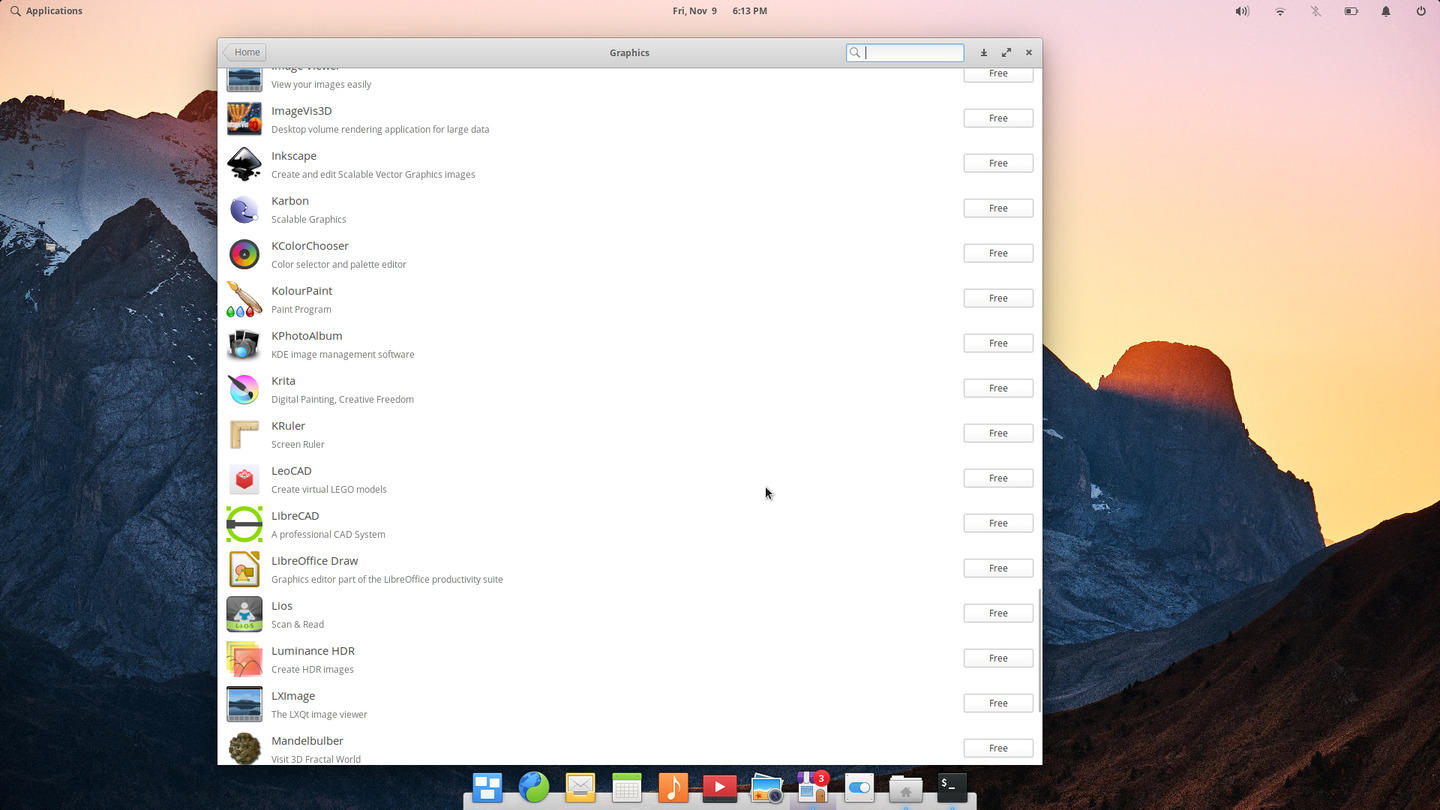Click Free button for LibreCAD
The image size is (1440, 810).
point(998,523)
